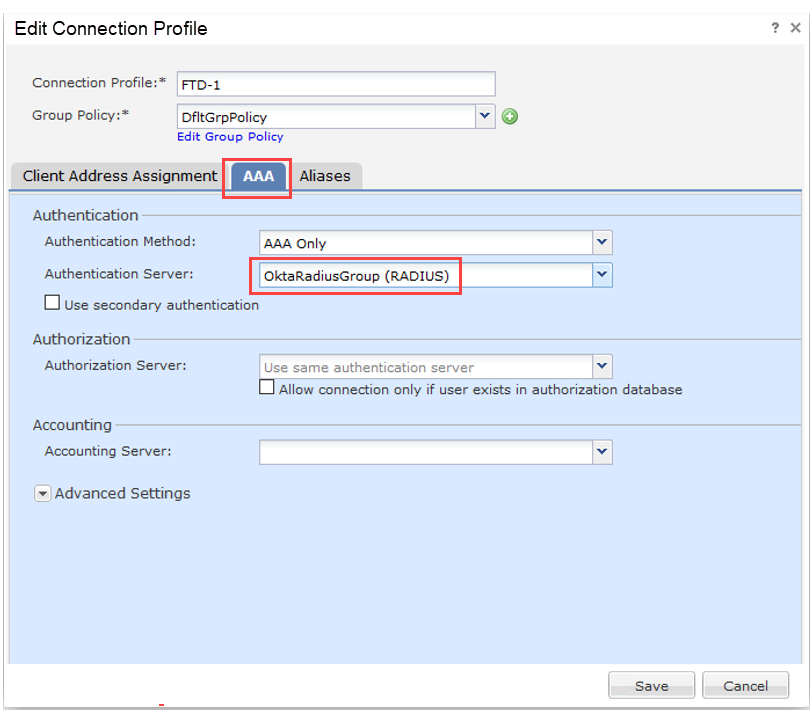810x710 pixels.
Task: Click inside the empty Accounting Server field
Action: (x=425, y=452)
